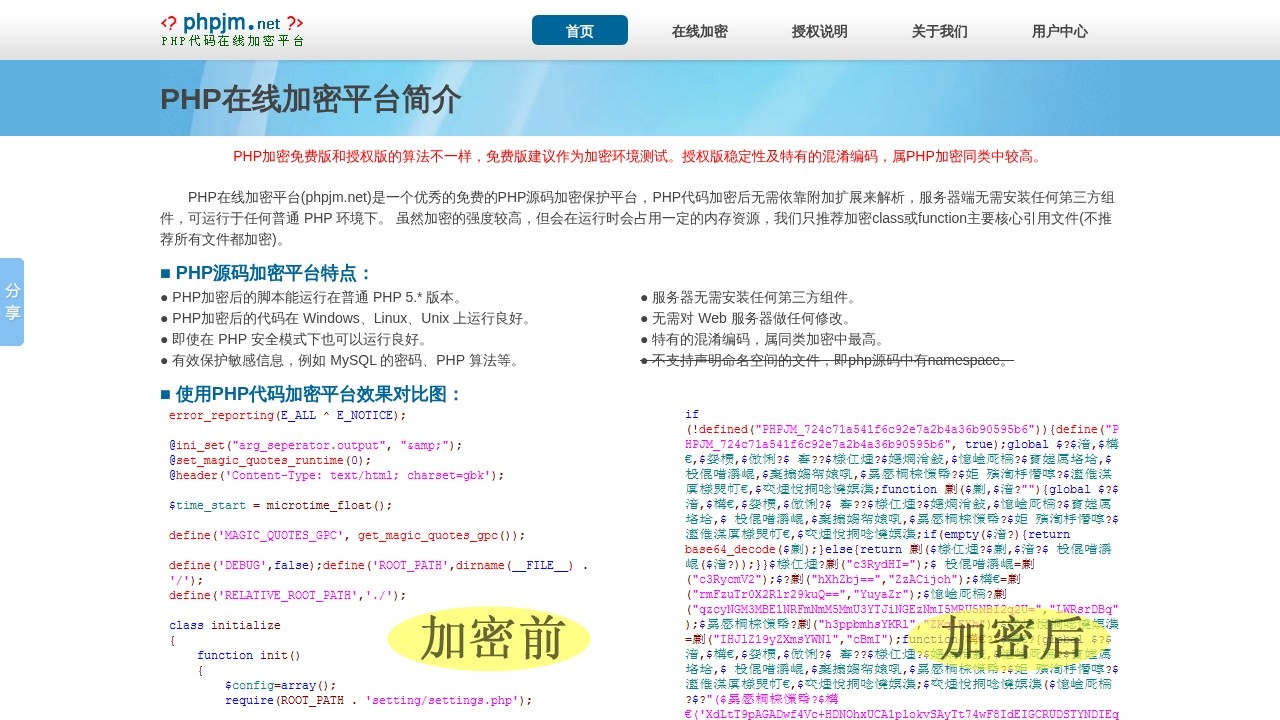
Task: Open the 授权说明 page link
Action: [819, 31]
